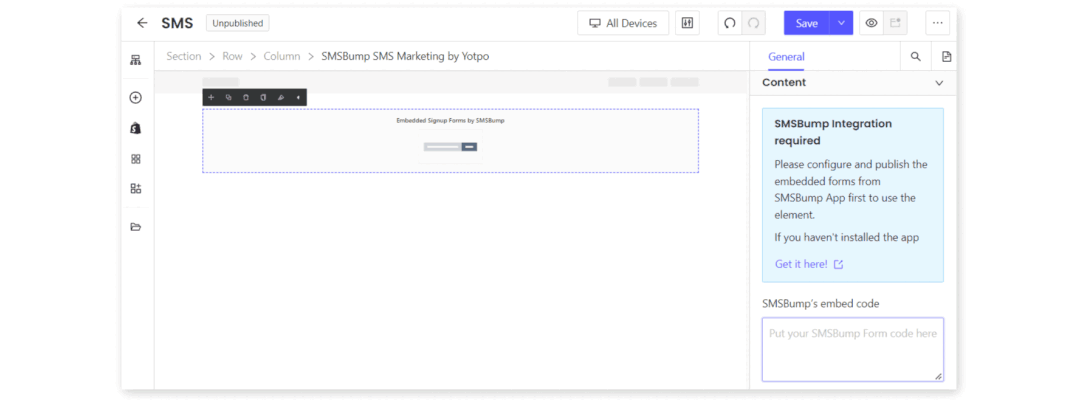Click the publish icon next to preview

click(x=895, y=23)
